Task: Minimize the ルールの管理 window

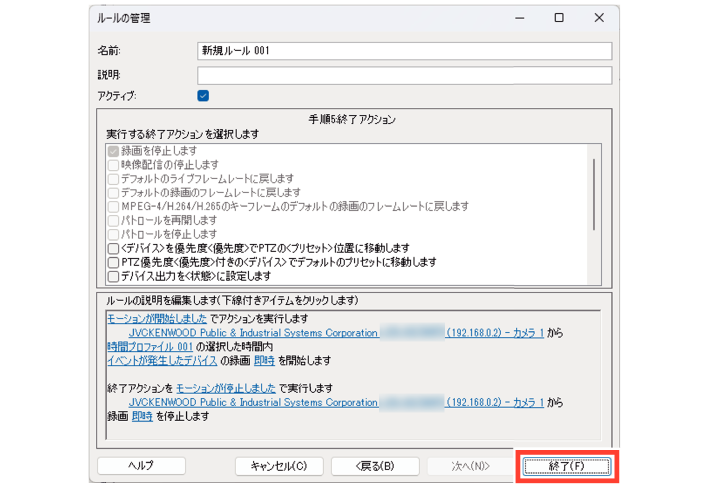Action: click(x=520, y=18)
